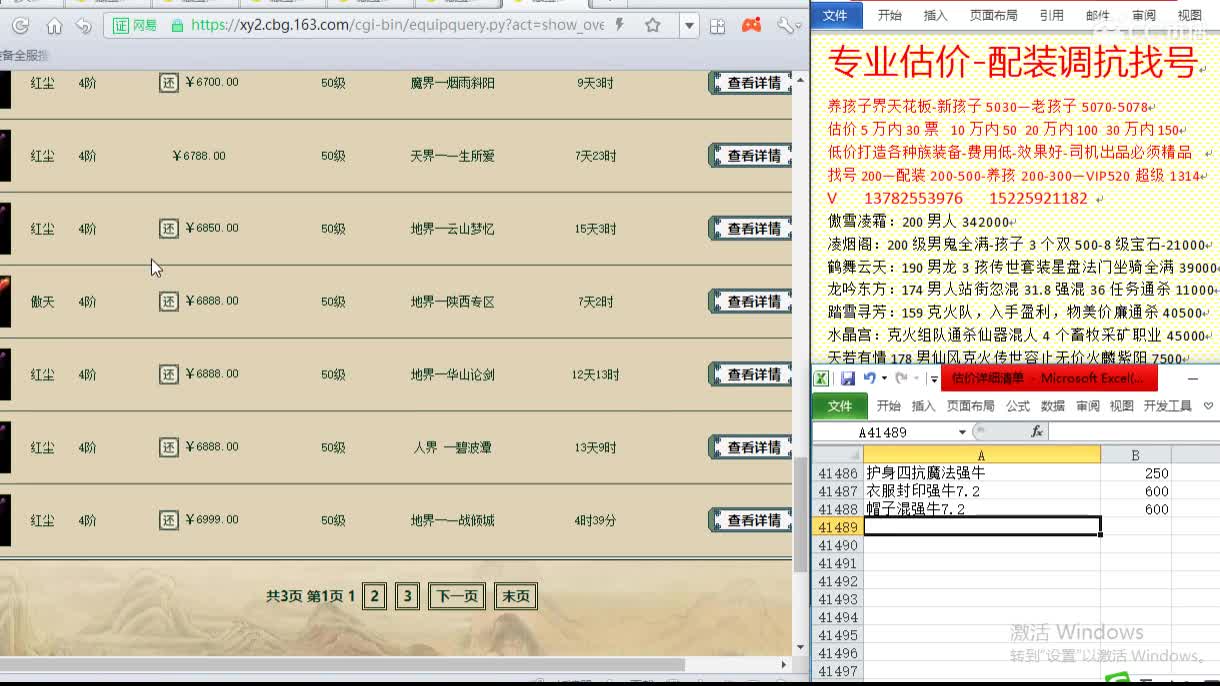The image size is (1220, 686).
Task: Click the 还 bargain icon beside ¥6850.00
Action: [169, 228]
